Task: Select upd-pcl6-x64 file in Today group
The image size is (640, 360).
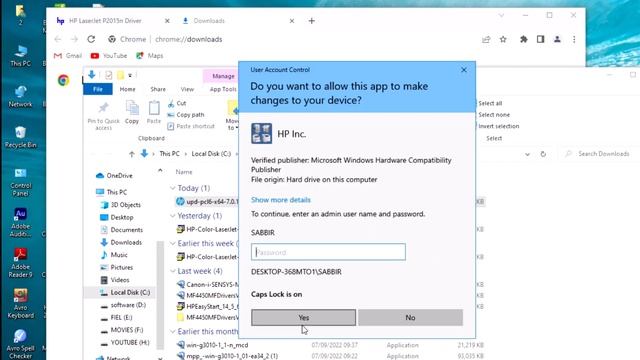Action: click(207, 202)
